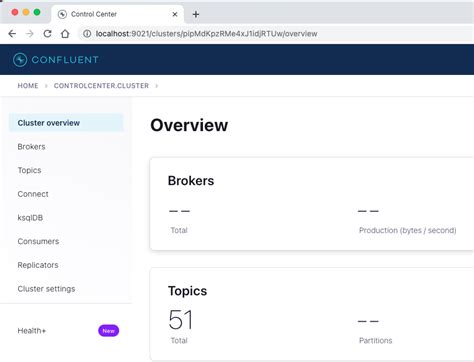The height and width of the screenshot is (362, 474).
Task: Click the purple New badge
Action: 108,331
